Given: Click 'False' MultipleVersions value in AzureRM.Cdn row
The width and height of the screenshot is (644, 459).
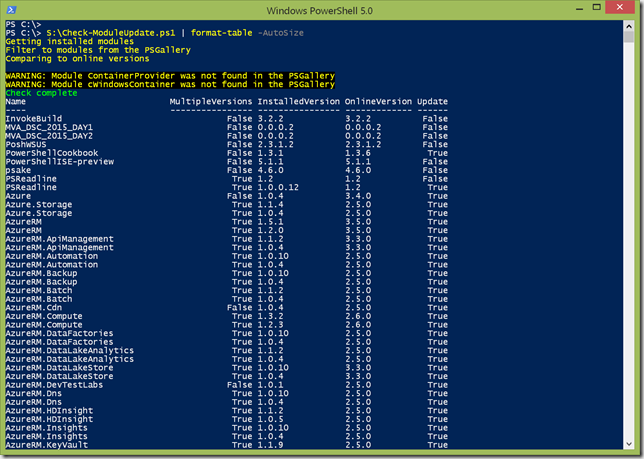Looking at the screenshot, I should 239,308.
